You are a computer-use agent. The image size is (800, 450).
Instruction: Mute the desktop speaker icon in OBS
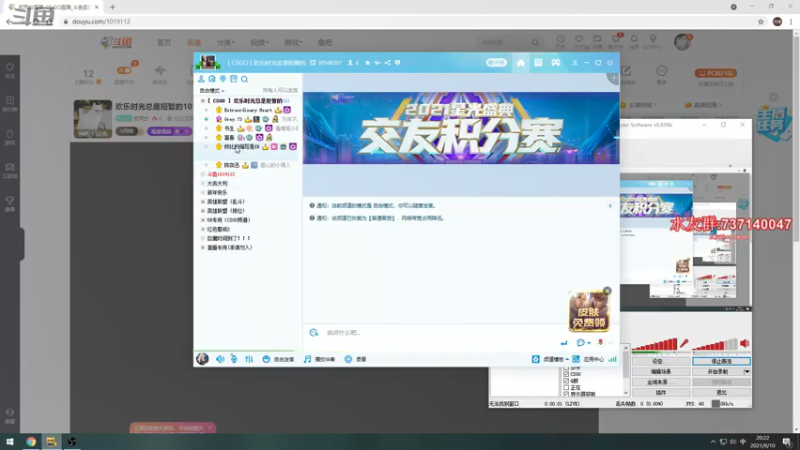745,343
